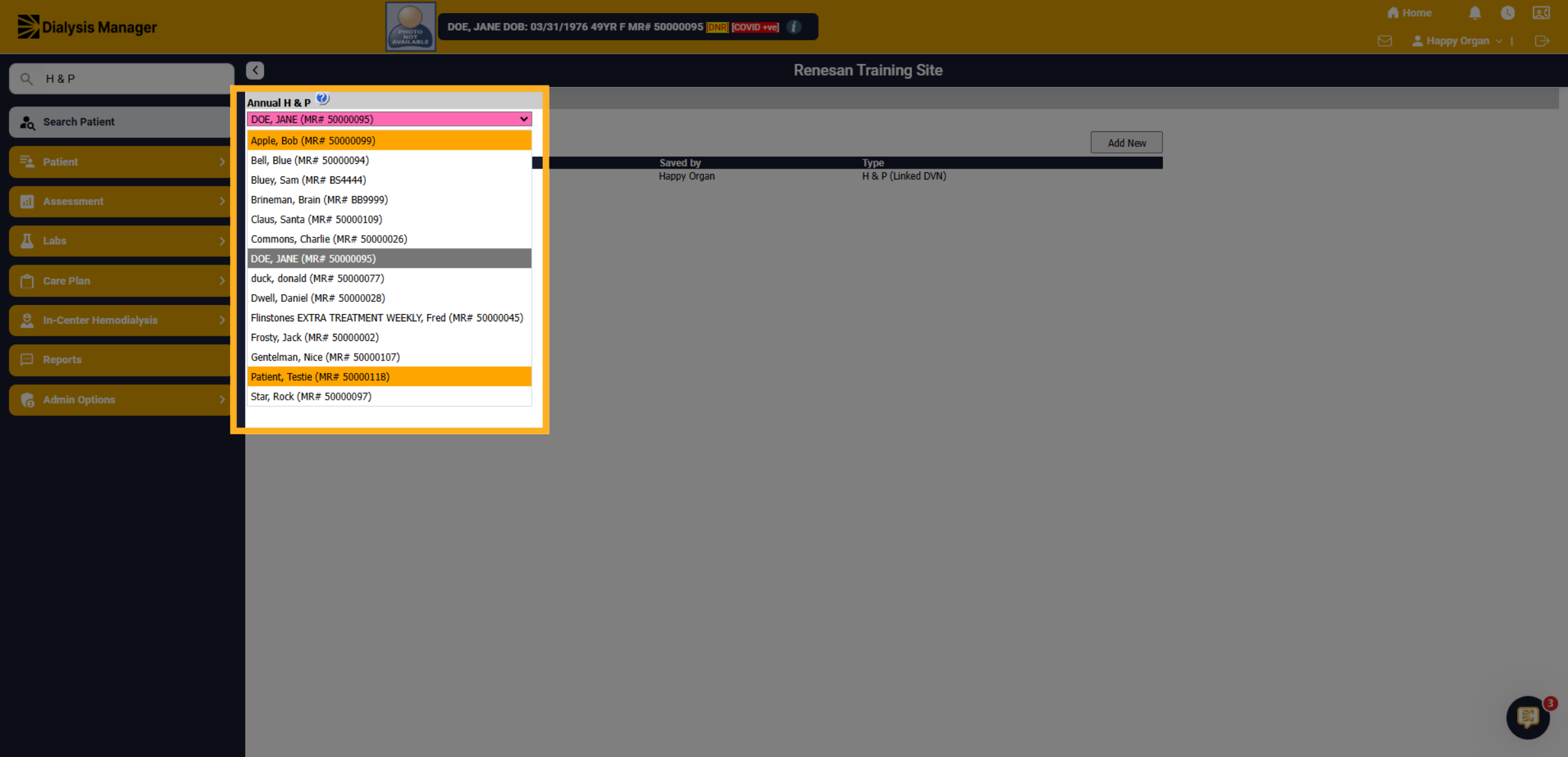This screenshot has height=757, width=1568.
Task: Pick Claus, Santa from the list
Action: pos(389,219)
